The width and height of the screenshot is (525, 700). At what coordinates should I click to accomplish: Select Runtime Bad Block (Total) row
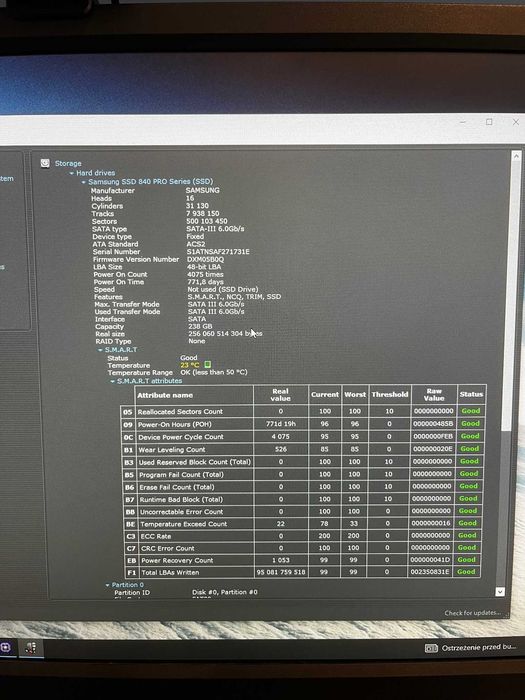(x=302, y=499)
